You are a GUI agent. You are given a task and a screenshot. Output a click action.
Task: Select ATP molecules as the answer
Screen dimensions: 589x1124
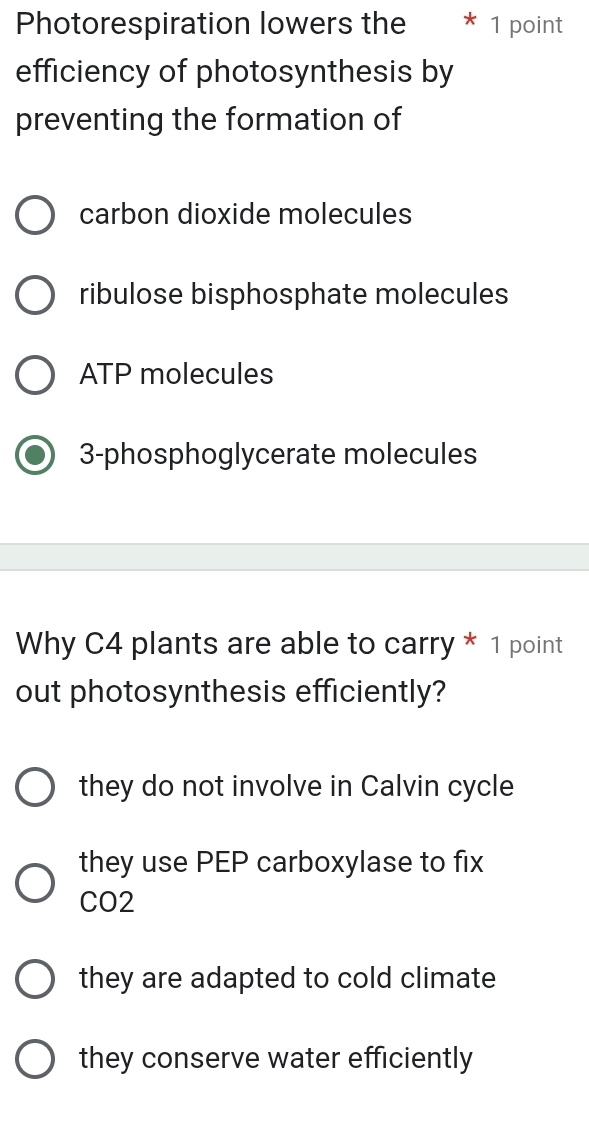coord(35,375)
